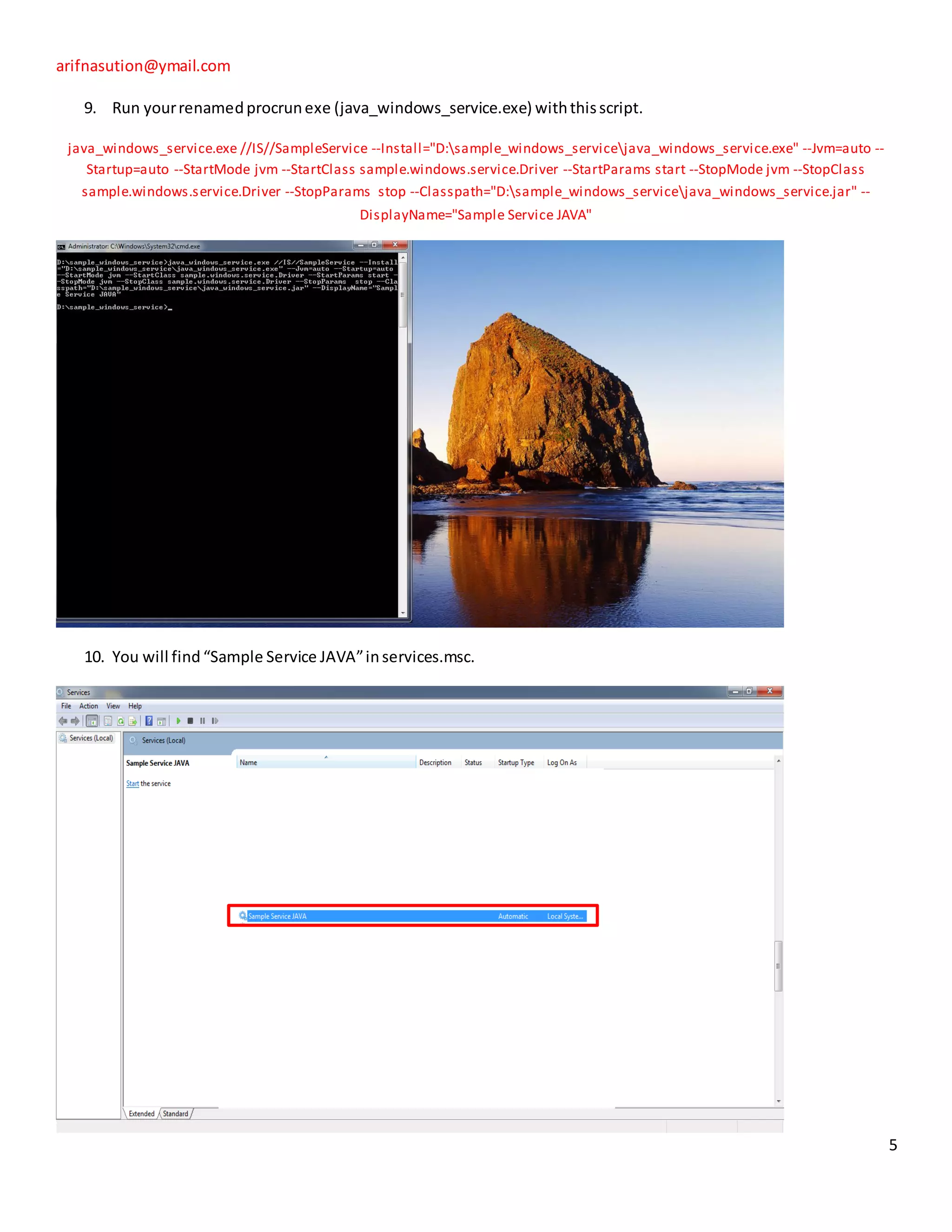The image size is (952, 1232).
Task: Click the Services (Local) pane header
Action: click(x=164, y=741)
